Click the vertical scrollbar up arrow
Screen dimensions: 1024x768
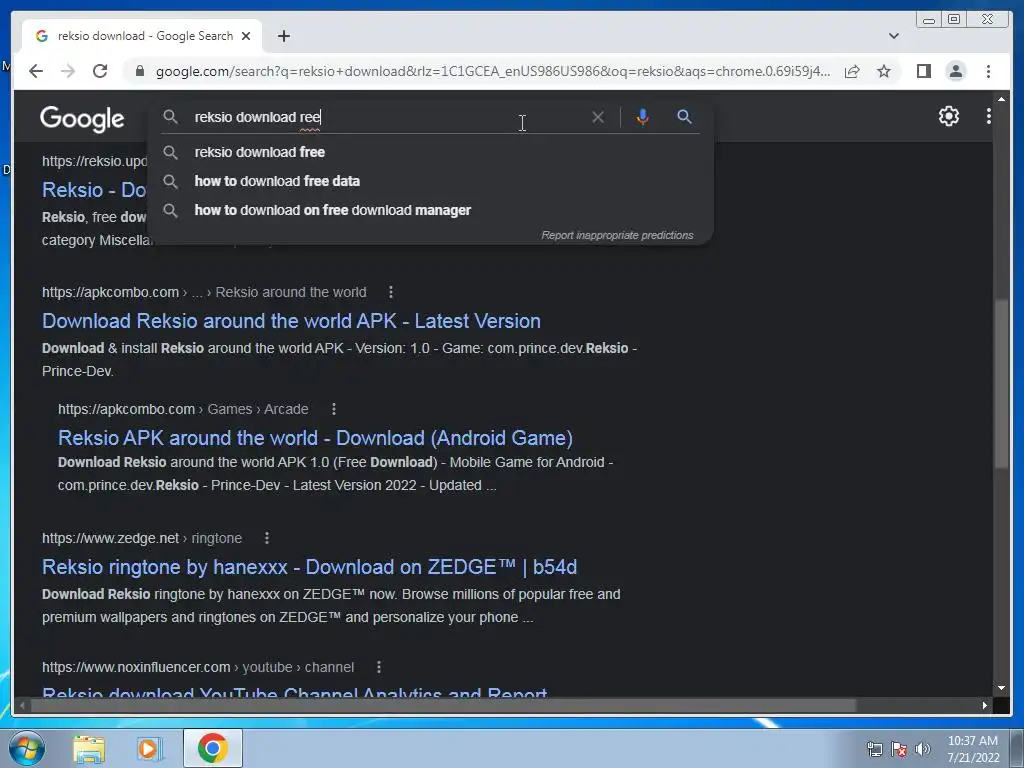point(1001,99)
